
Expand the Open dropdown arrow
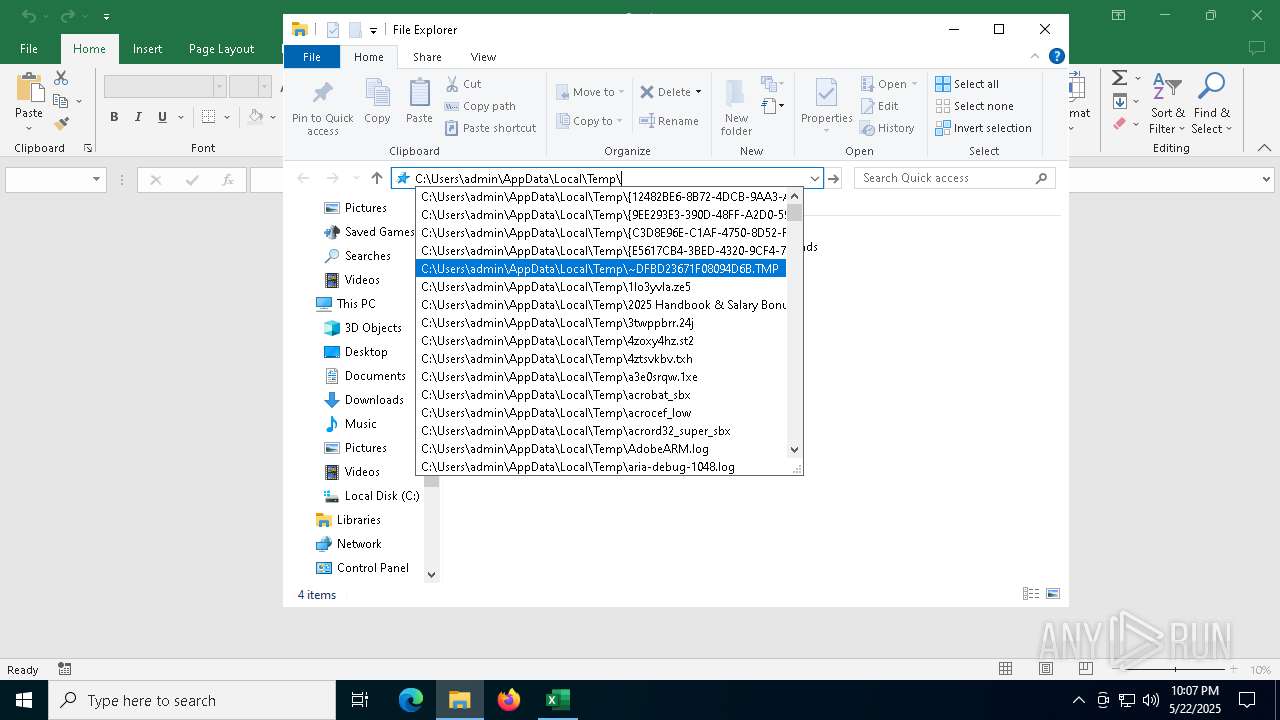tap(914, 84)
